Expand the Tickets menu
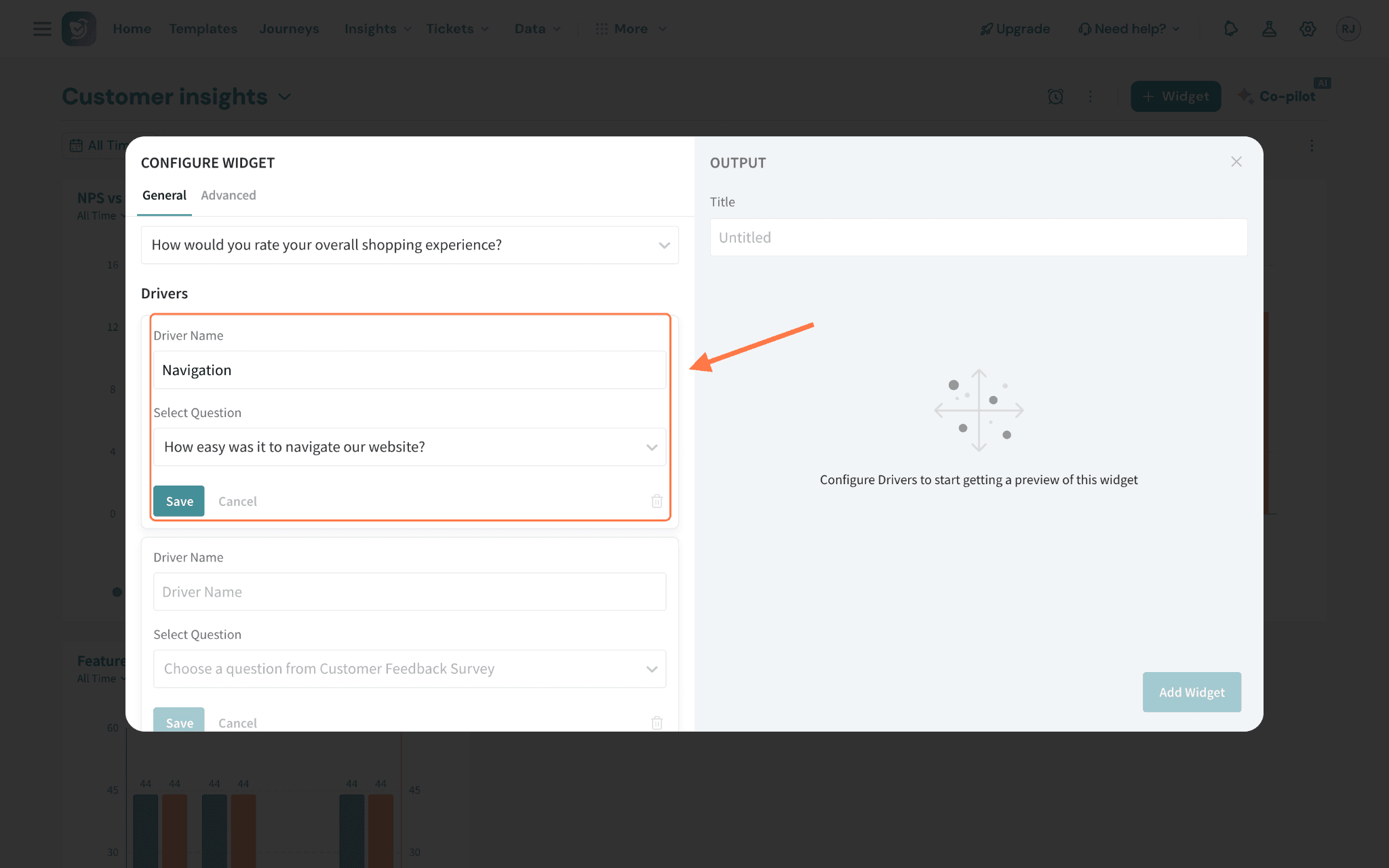1389x868 pixels. point(457,28)
